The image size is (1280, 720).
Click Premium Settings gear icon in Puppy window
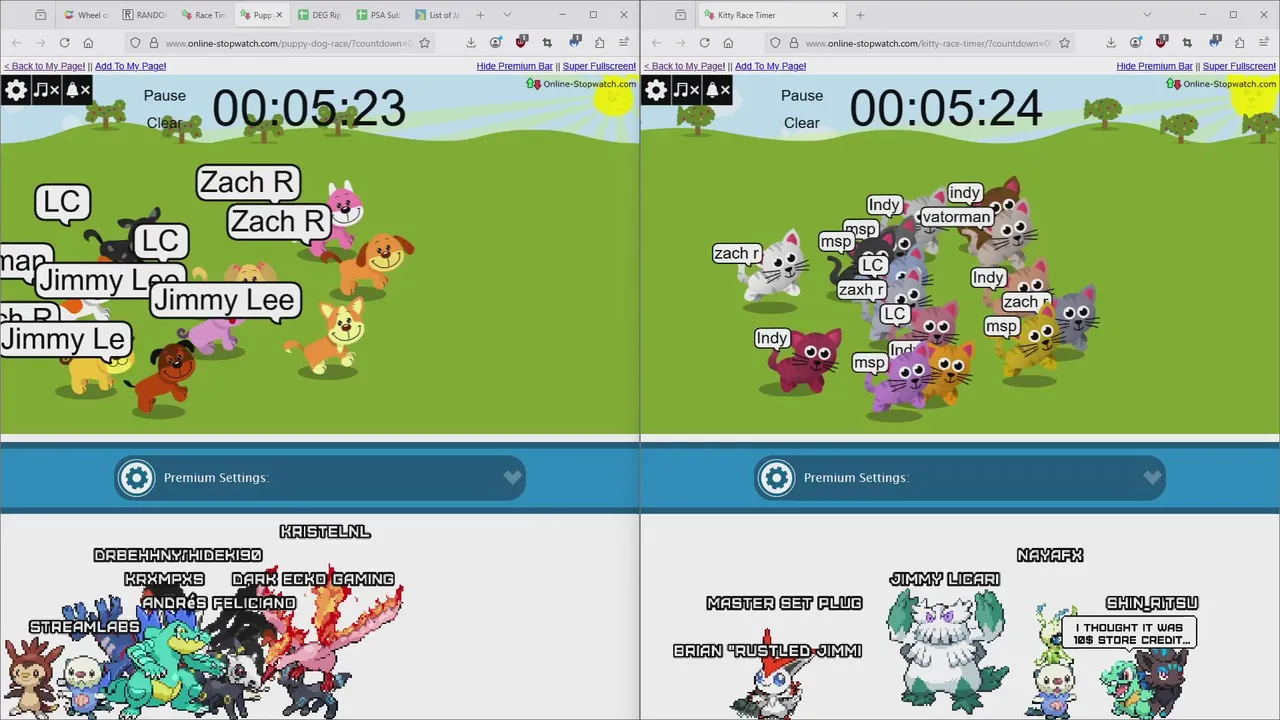(137, 478)
